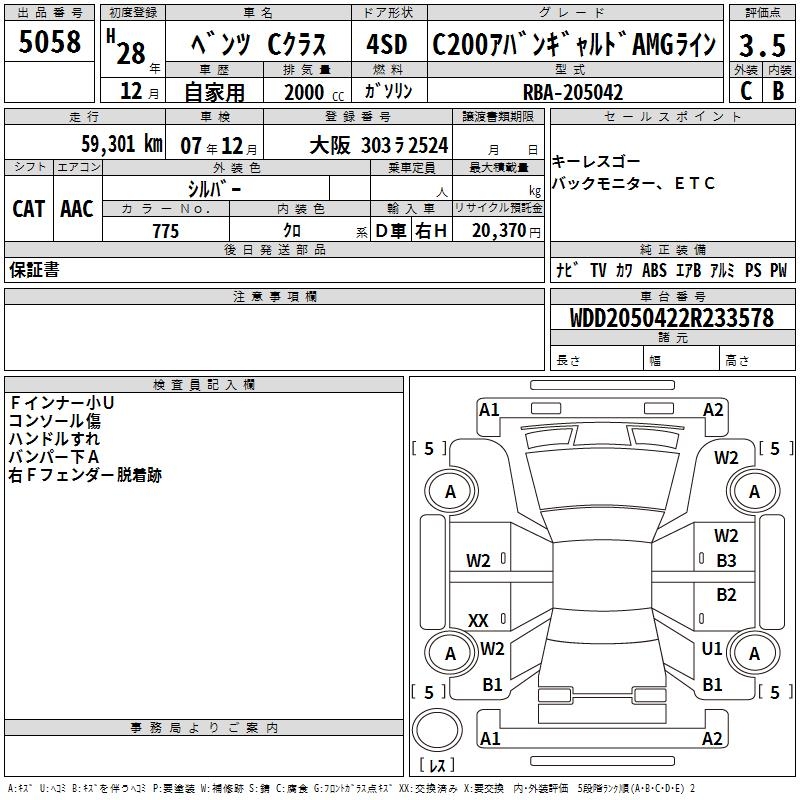Screen dimensions: 800x800
Task: Click the 純正装備 header
Action: point(672,249)
